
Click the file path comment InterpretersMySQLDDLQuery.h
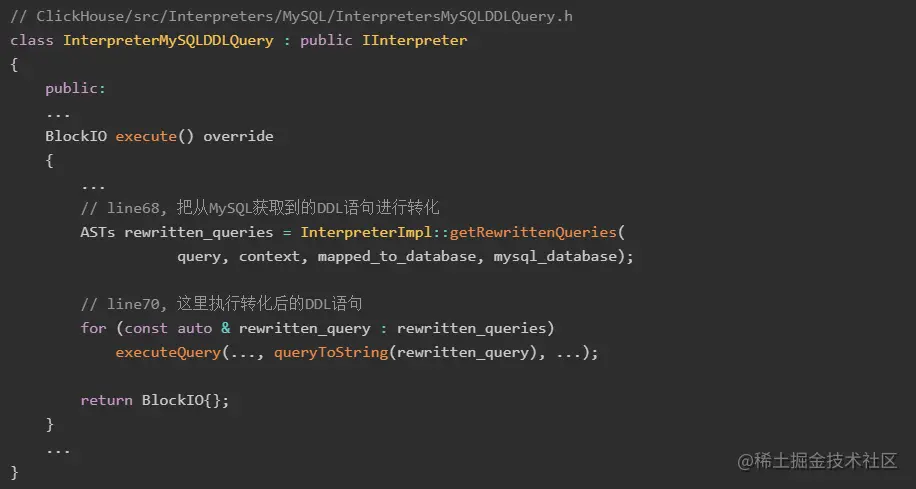(454, 16)
